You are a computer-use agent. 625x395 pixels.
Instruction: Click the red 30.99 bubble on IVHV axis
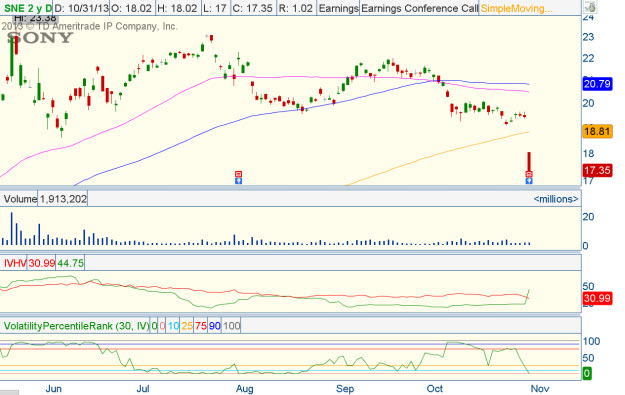click(597, 298)
